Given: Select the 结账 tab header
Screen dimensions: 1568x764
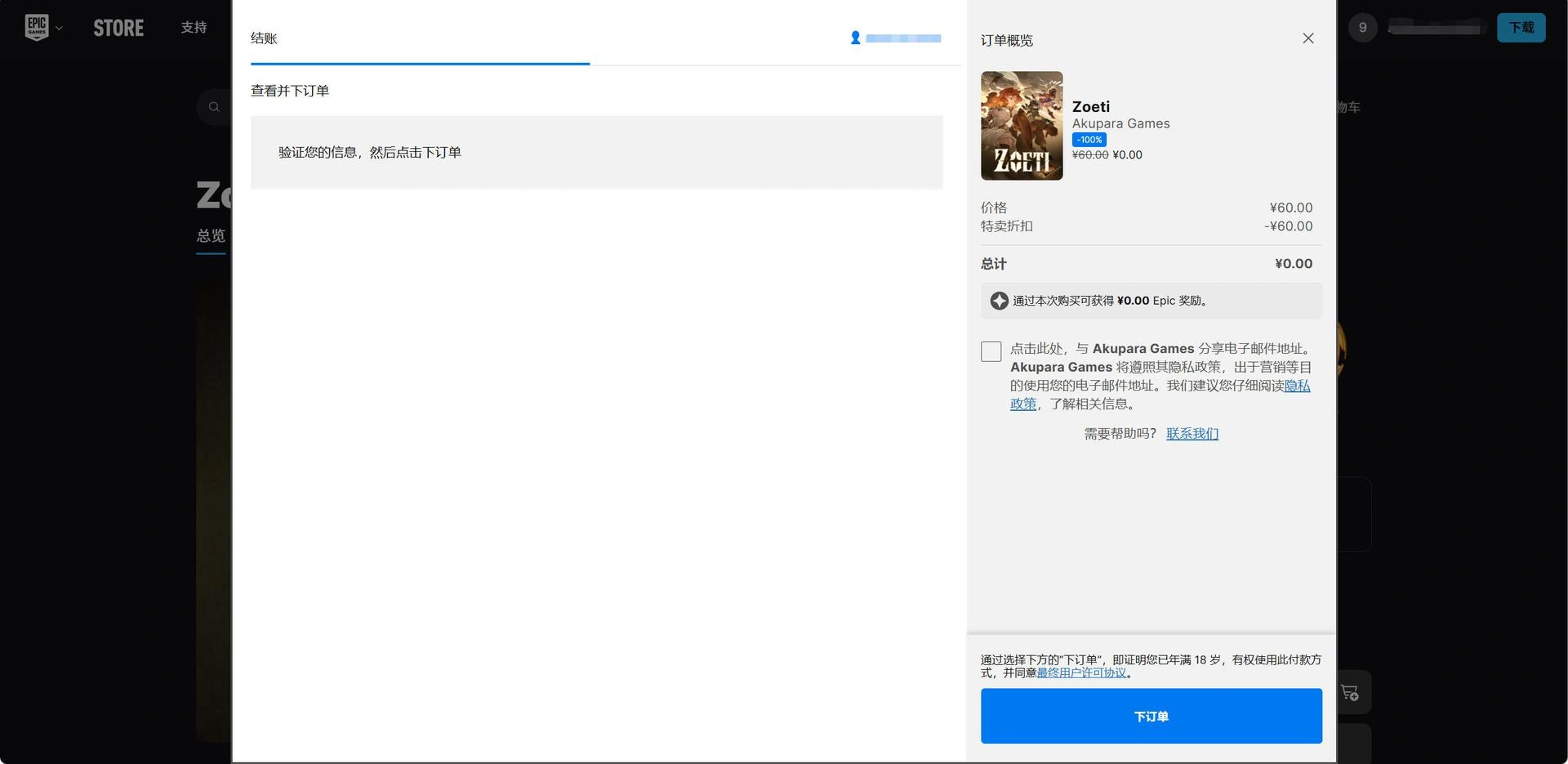Looking at the screenshot, I should point(264,38).
